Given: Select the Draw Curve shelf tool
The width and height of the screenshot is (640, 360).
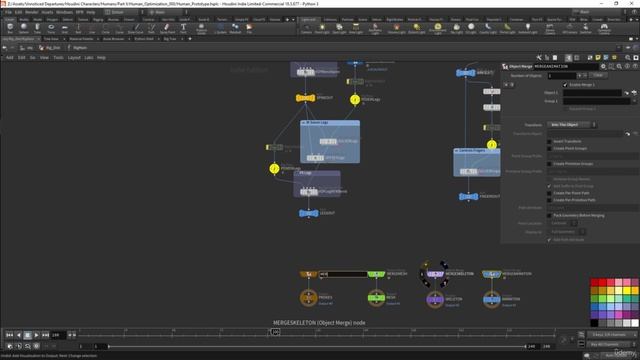Looking at the screenshot, I should tap(136, 28).
